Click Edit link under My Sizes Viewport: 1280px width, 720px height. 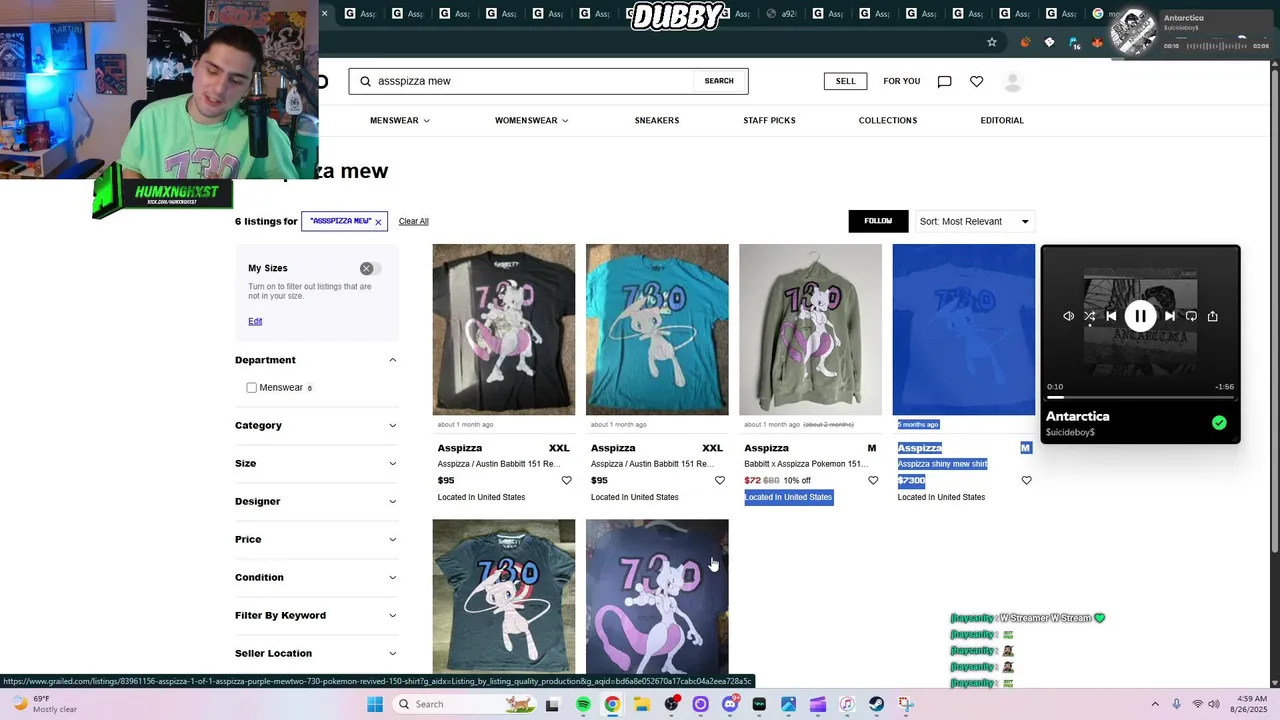(255, 321)
